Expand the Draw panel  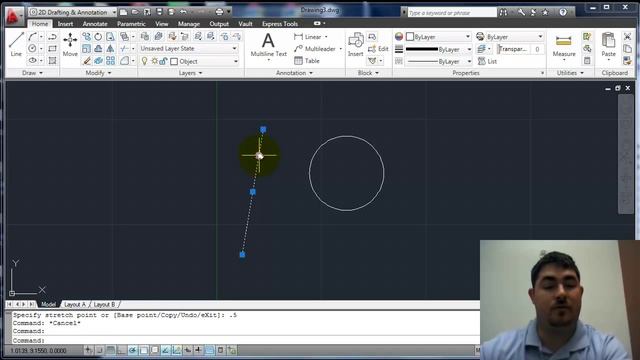[32, 73]
